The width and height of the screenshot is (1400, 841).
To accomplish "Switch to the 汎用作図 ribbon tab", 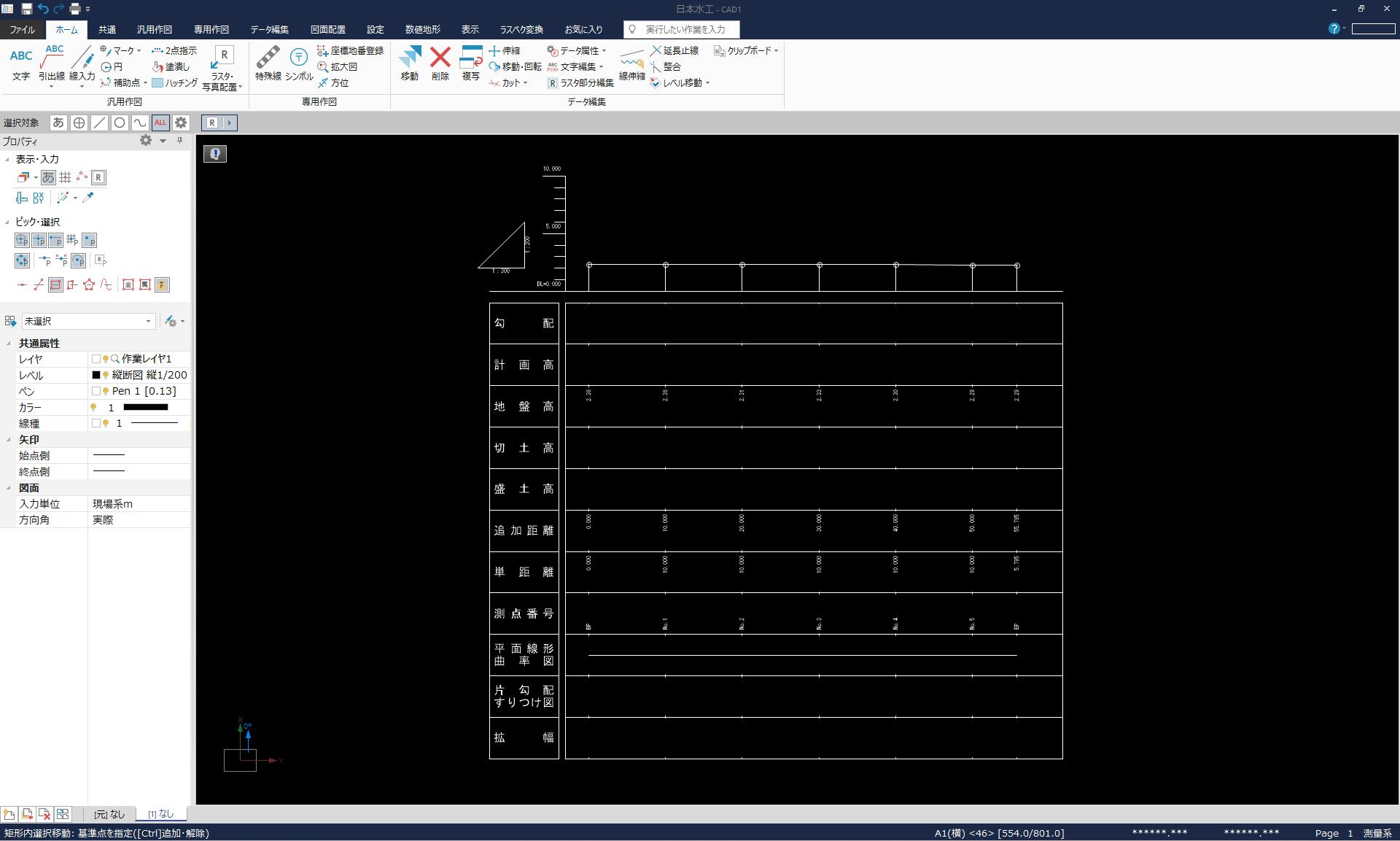I will (155, 29).
